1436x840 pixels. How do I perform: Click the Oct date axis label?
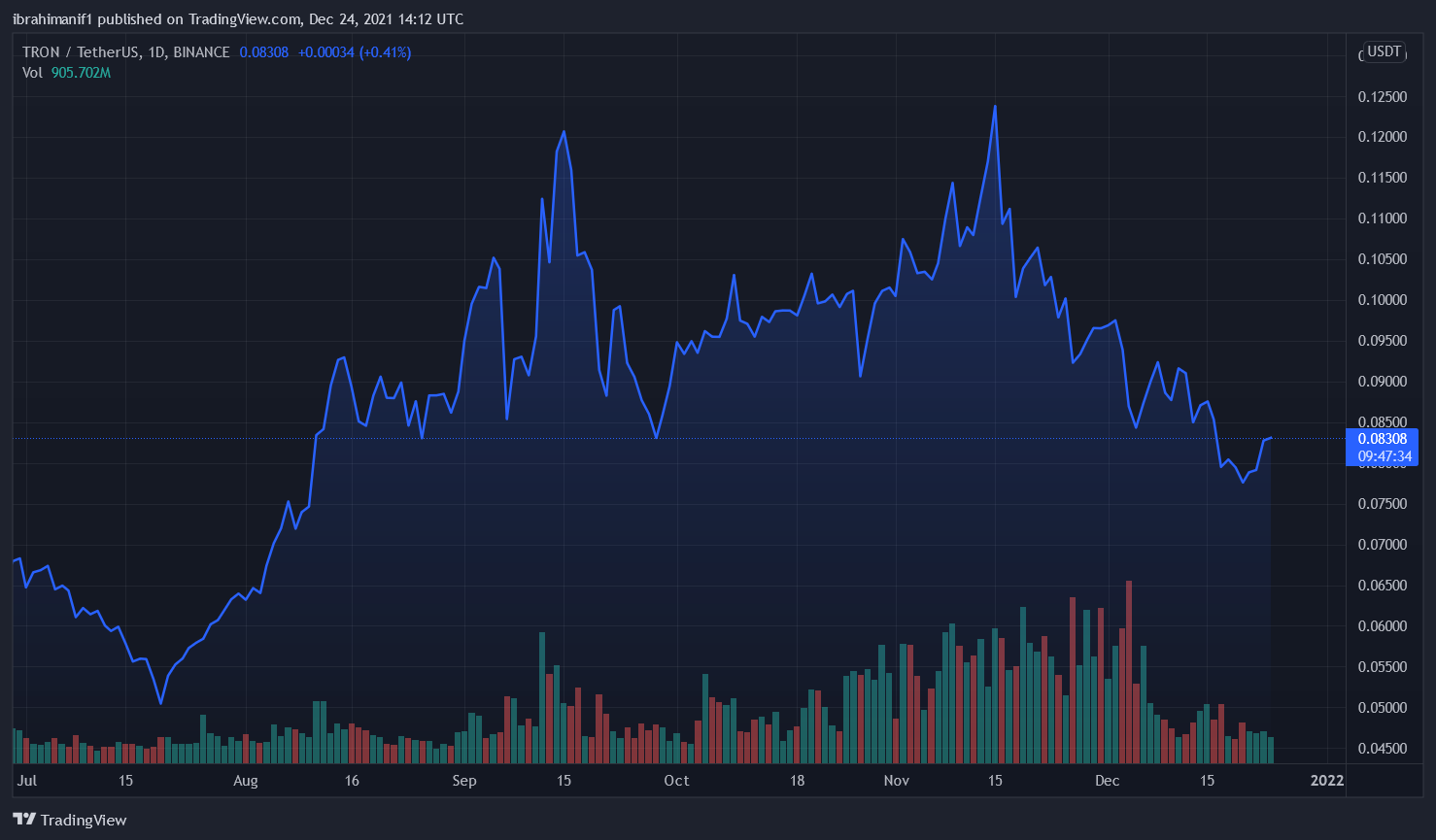[676, 781]
